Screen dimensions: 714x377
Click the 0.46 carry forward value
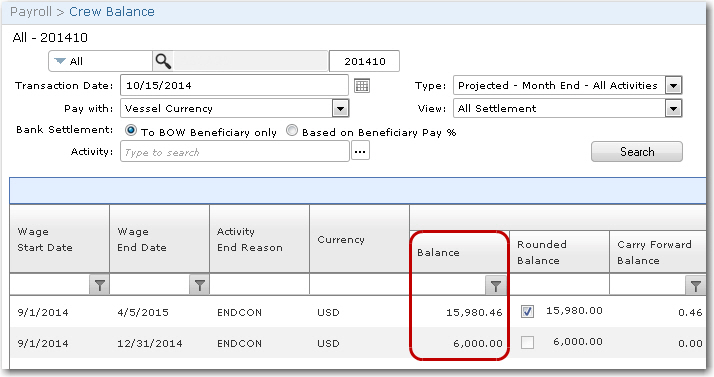coord(690,313)
